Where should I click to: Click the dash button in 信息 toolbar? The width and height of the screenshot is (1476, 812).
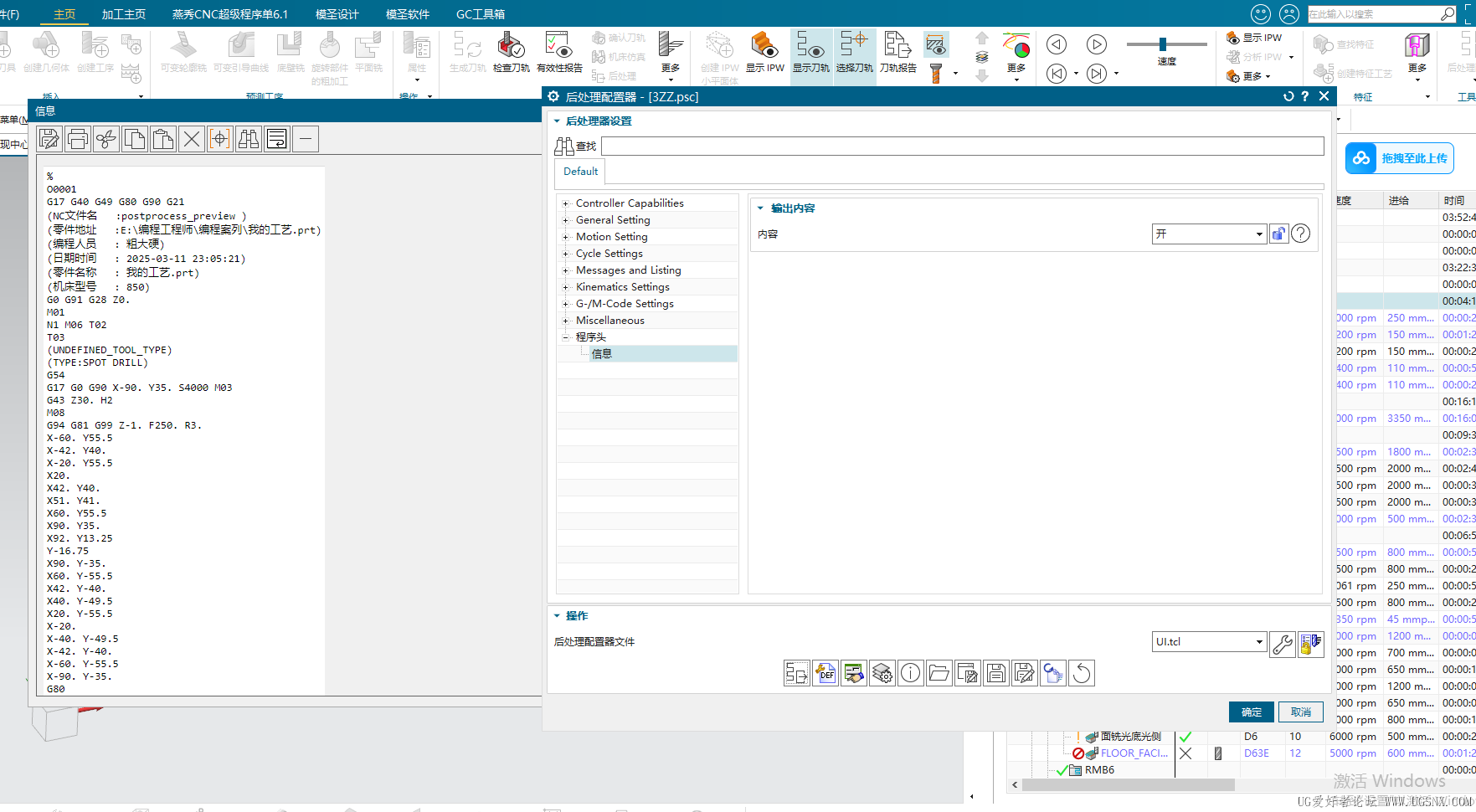[306, 139]
